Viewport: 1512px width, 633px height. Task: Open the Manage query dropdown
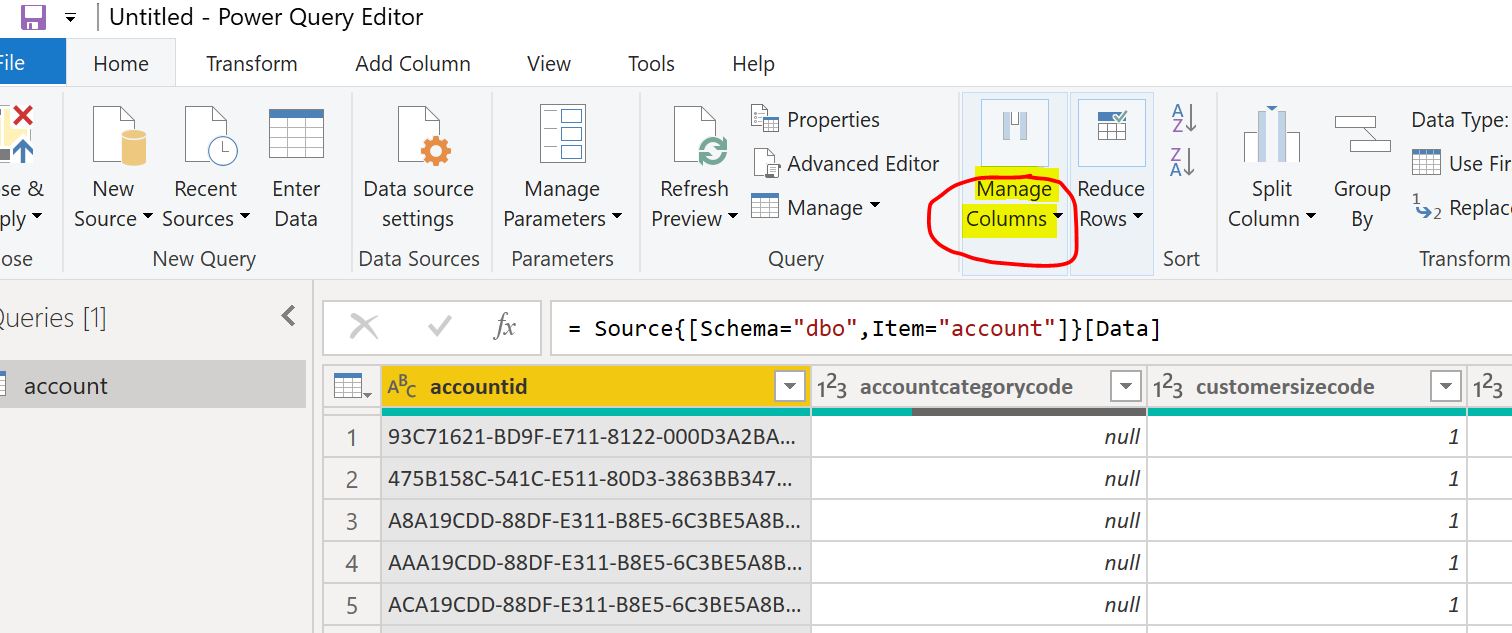pos(815,207)
